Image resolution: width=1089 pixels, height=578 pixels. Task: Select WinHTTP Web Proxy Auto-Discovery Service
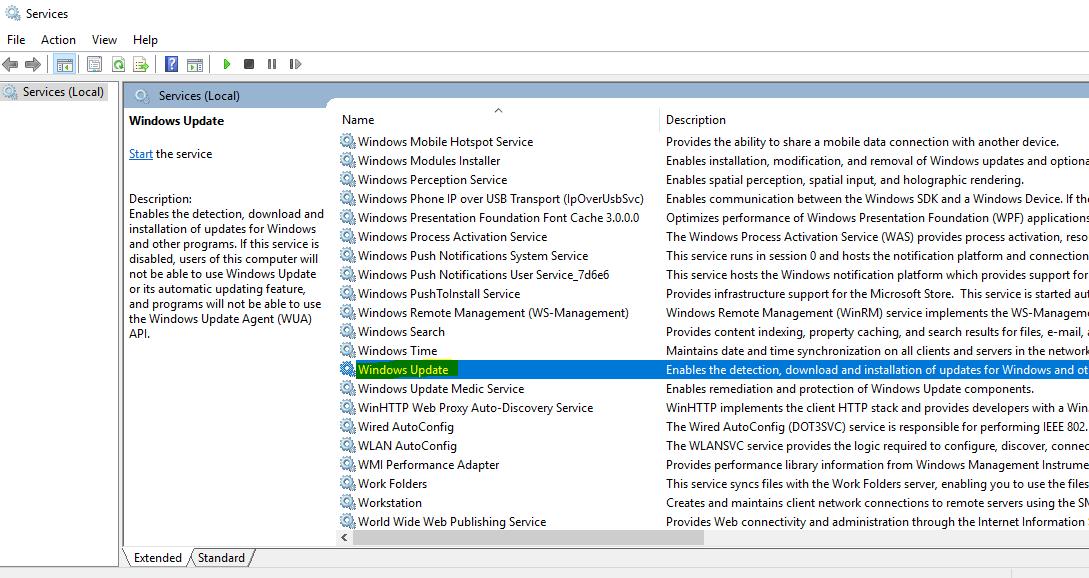(476, 408)
